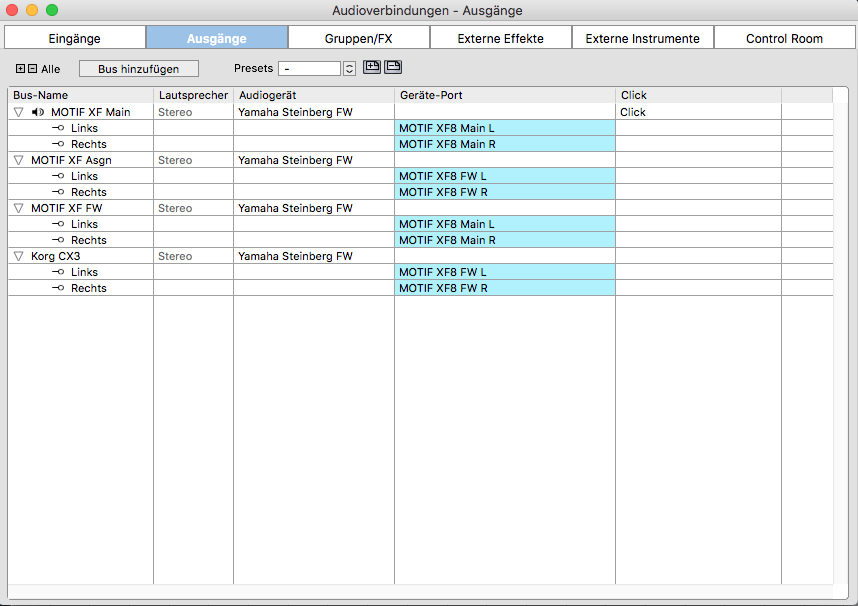Click Stereo cell of Korg CX3
This screenshot has height=606, width=858.
point(194,256)
